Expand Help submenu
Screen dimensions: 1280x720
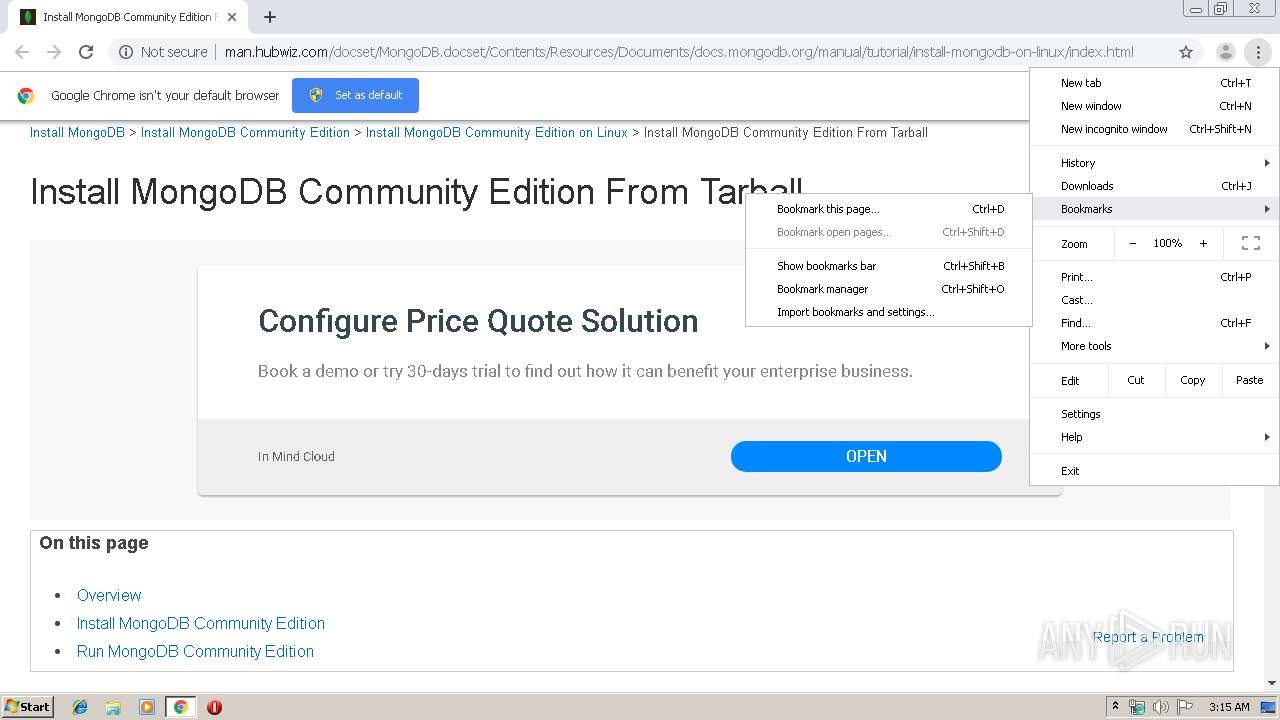coord(1154,437)
